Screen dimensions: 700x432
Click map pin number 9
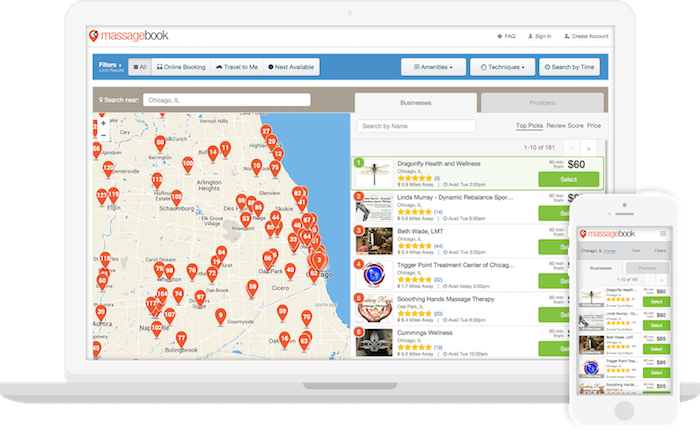click(220, 316)
